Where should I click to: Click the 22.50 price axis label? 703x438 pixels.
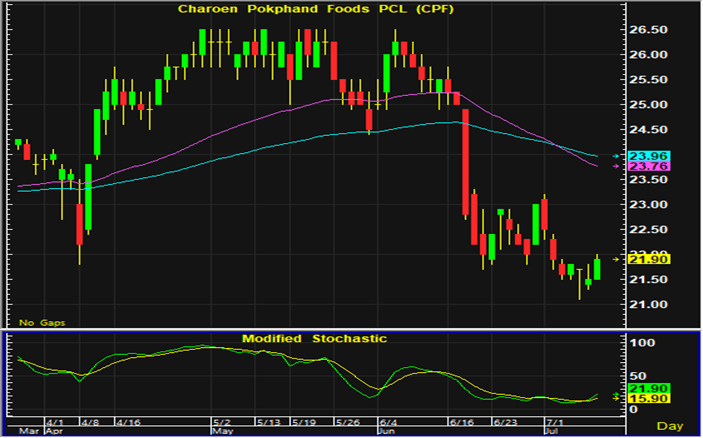click(x=648, y=230)
